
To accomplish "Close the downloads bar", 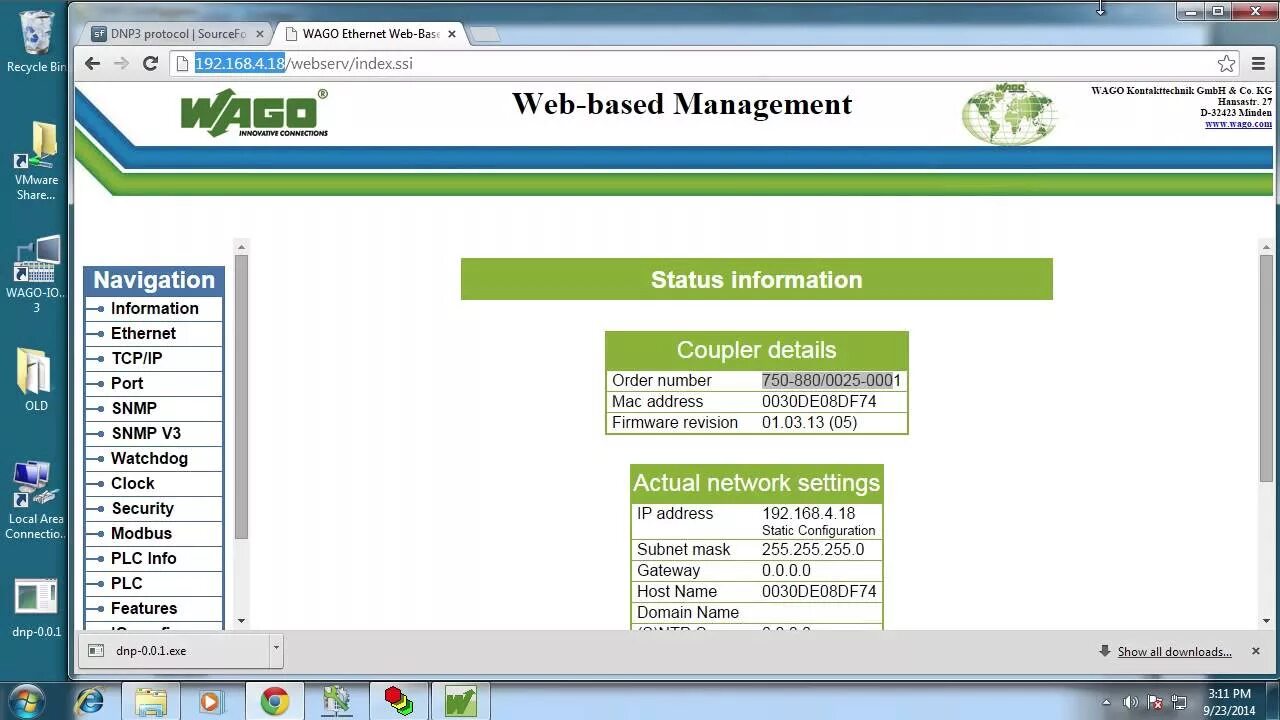I will pos(1255,651).
